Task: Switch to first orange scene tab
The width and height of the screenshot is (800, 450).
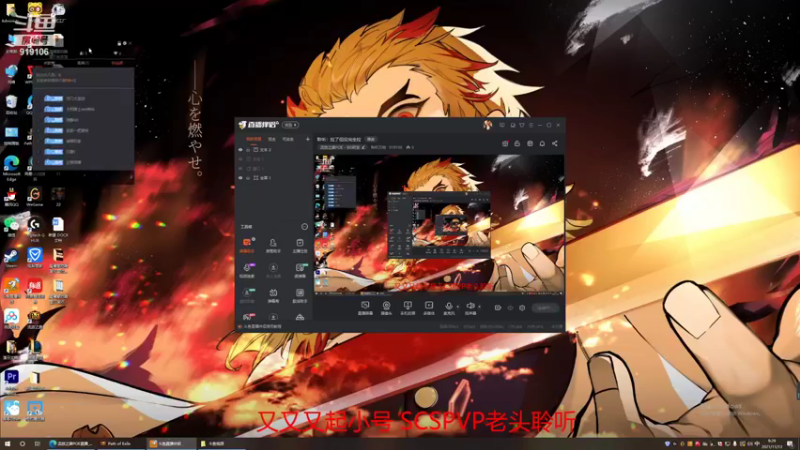Action: click(x=254, y=139)
